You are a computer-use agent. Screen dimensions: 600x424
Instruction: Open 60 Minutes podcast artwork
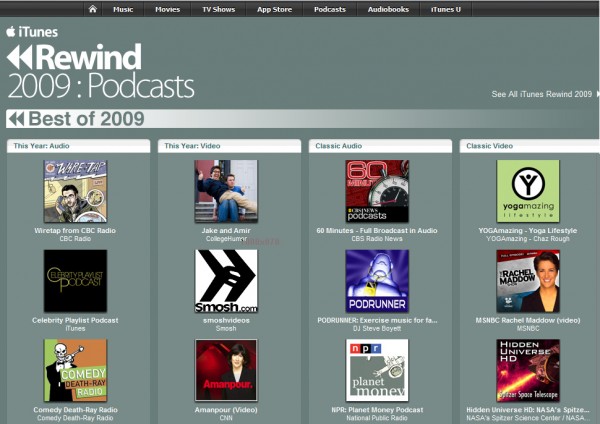pyautogui.click(x=377, y=191)
